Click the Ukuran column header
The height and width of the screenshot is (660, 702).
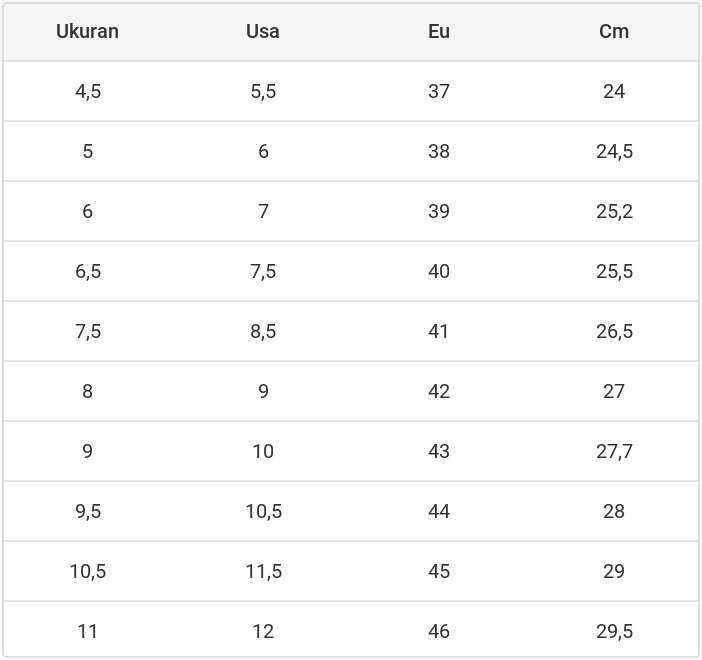(x=87, y=31)
